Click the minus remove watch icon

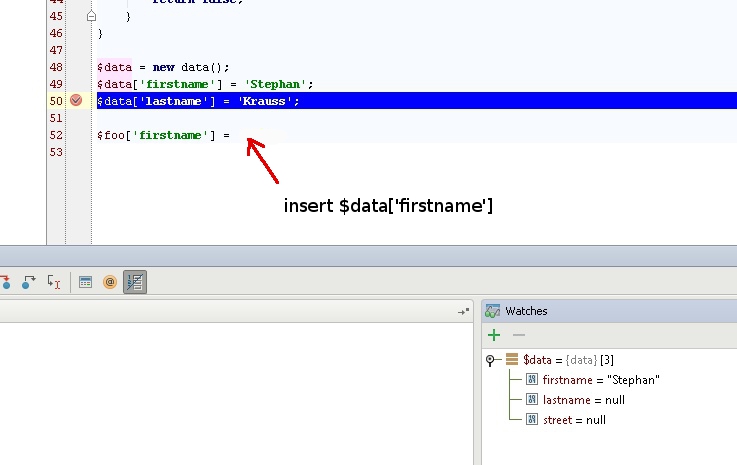519,335
